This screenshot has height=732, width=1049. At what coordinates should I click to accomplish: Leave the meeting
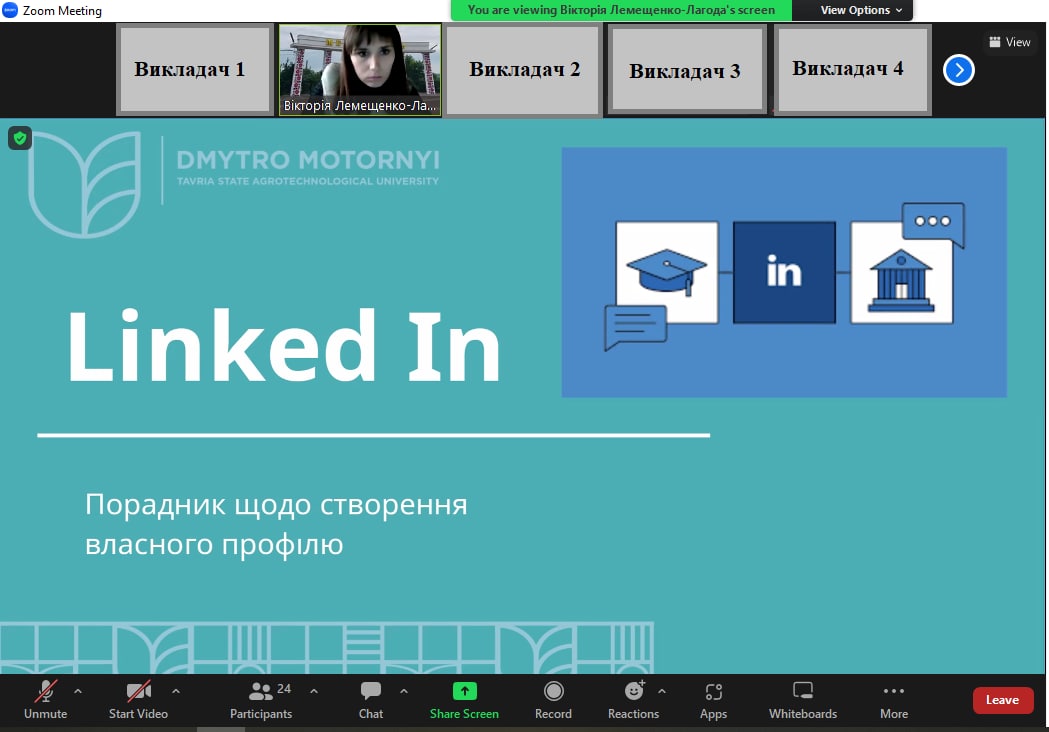point(1002,700)
